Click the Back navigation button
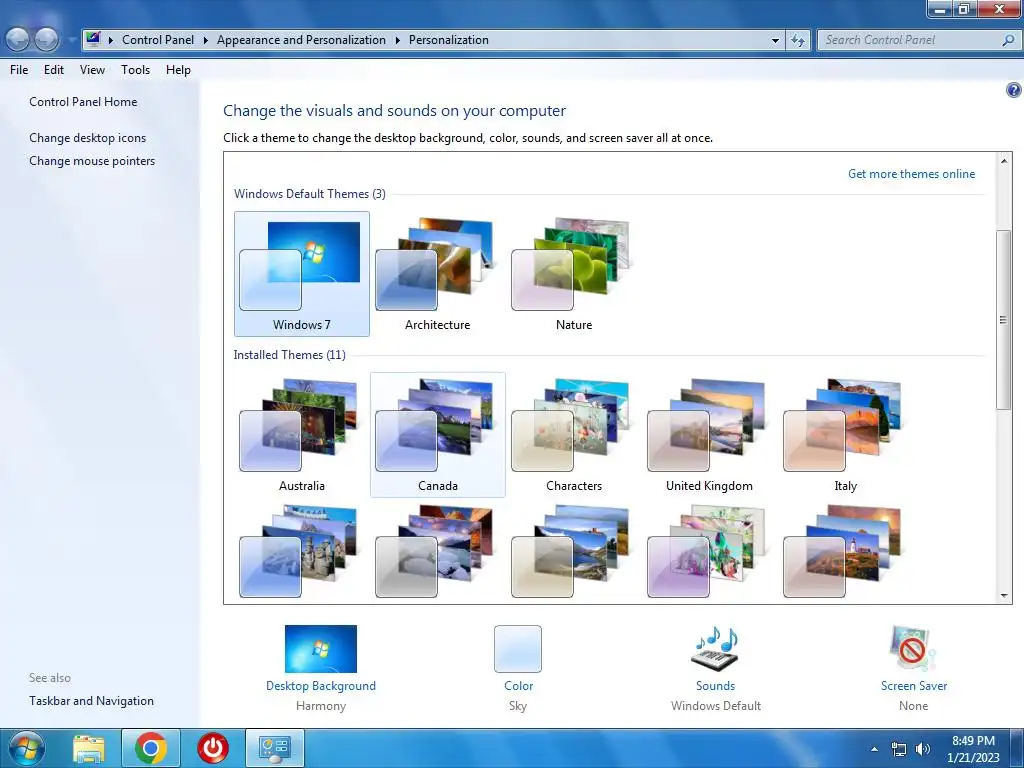Viewport: 1024px width, 768px height. 18,40
